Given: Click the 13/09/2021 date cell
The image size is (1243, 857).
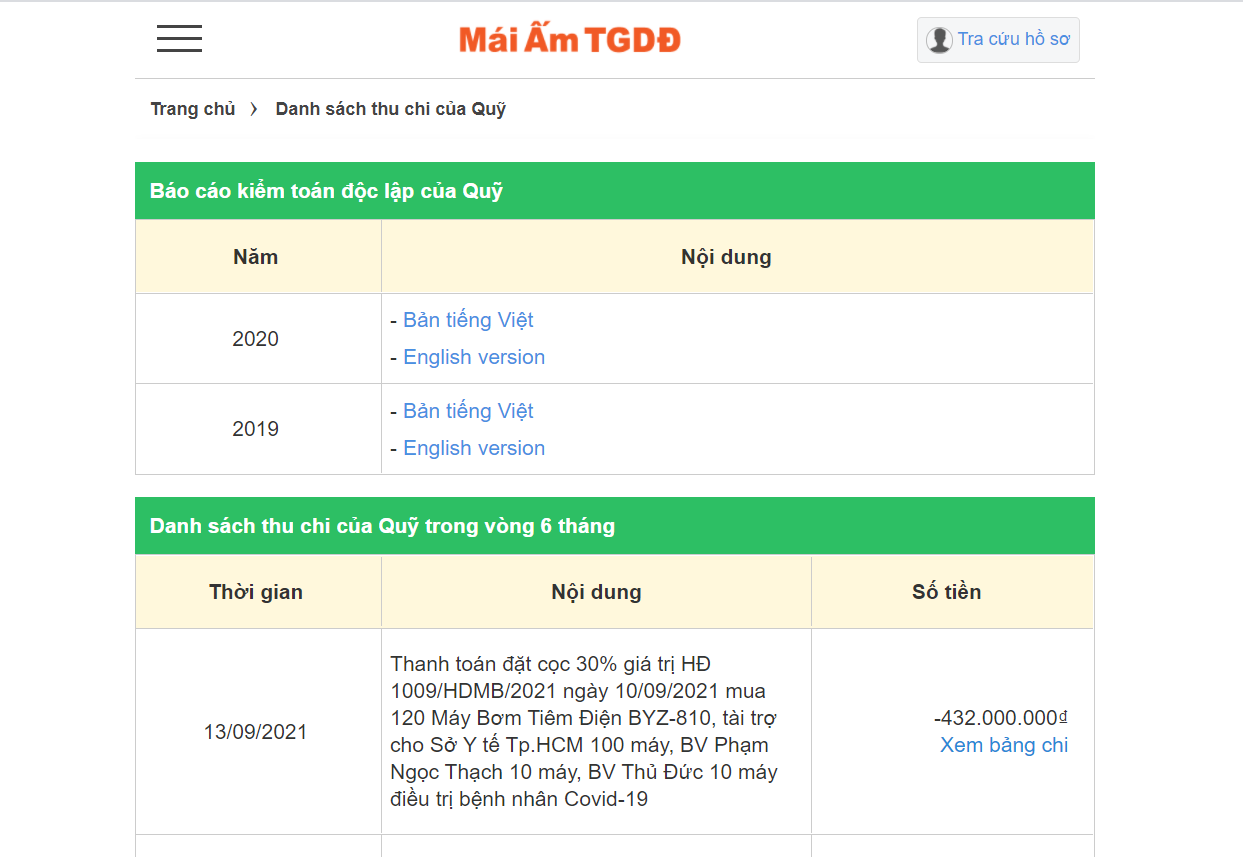Looking at the screenshot, I should point(255,731).
